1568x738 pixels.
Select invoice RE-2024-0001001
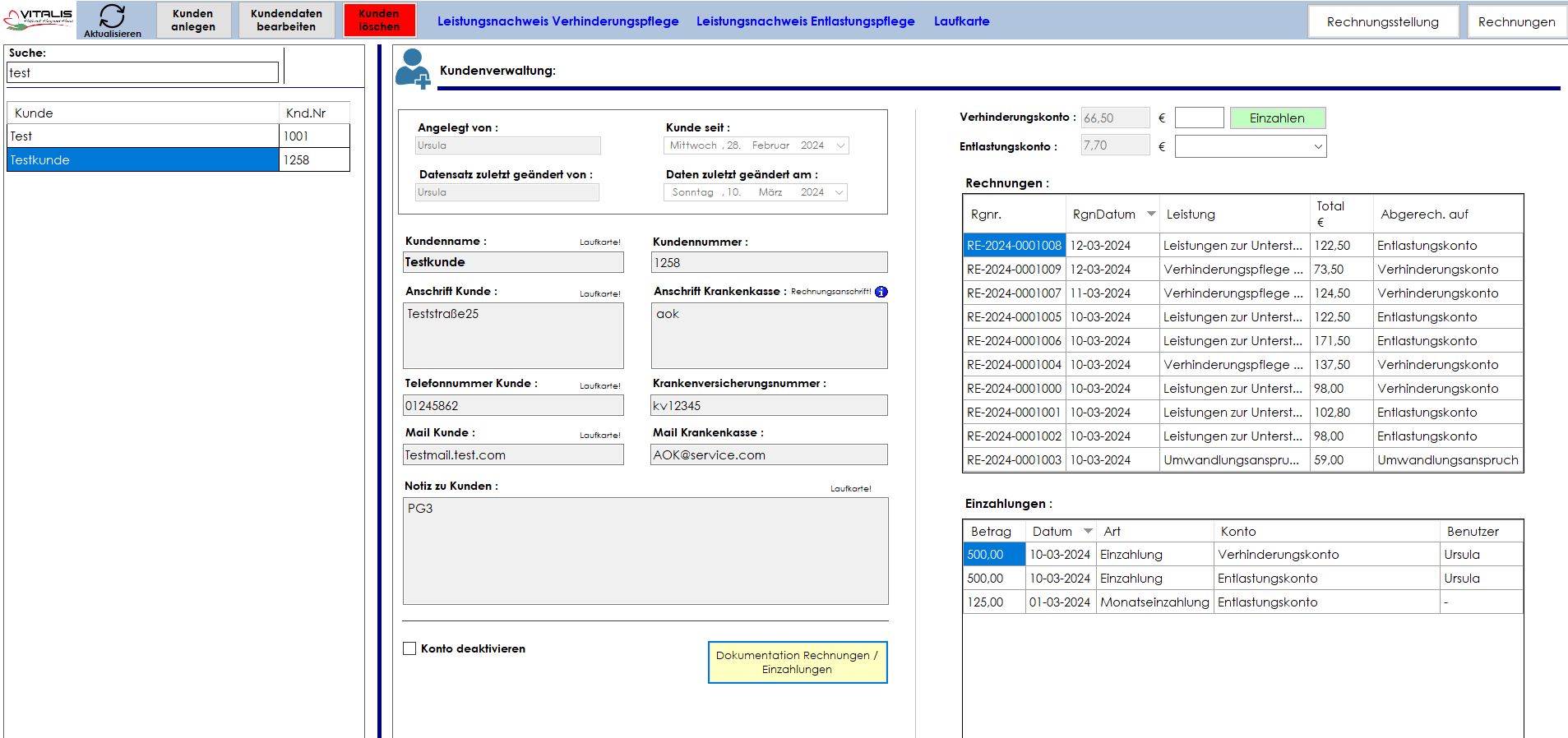[1242, 413]
